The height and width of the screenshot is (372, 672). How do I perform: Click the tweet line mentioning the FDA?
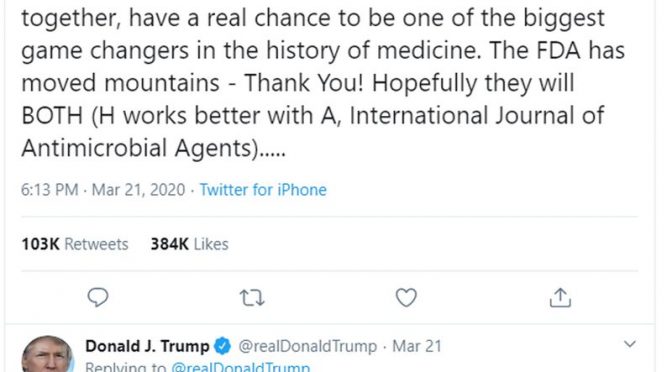click(323, 51)
